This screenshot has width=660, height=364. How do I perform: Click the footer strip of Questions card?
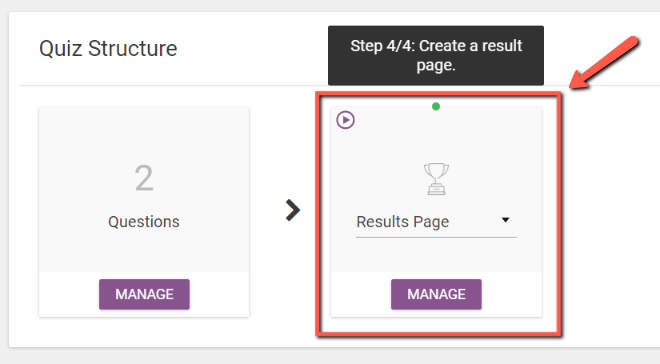coord(144,294)
